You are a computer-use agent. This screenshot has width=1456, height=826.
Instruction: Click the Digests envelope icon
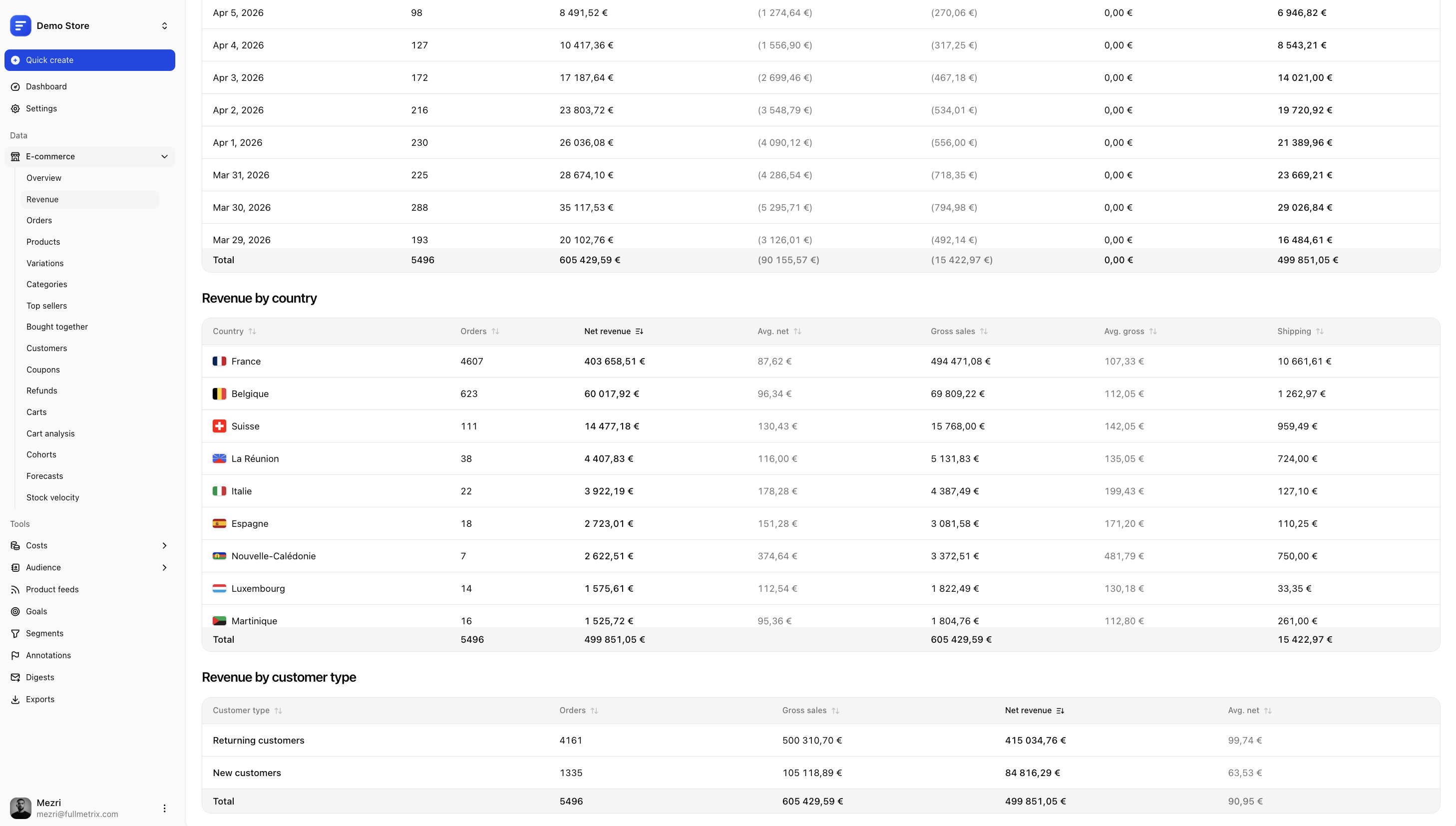pyautogui.click(x=15, y=677)
